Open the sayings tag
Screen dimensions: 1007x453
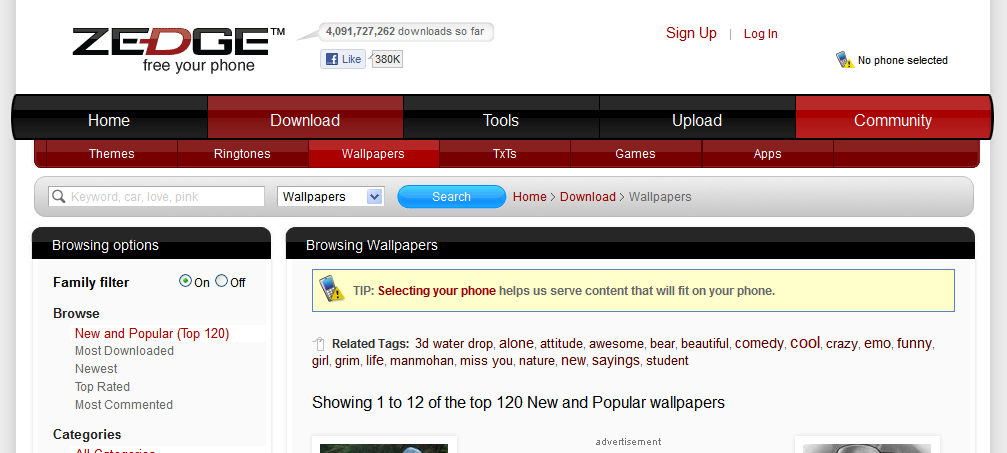pyautogui.click(x=616, y=360)
